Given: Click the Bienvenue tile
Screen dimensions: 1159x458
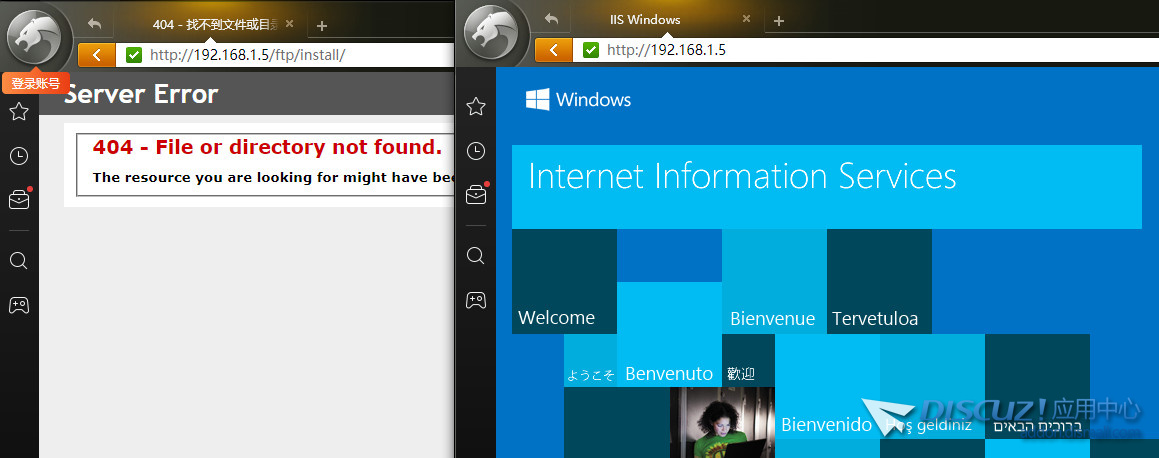Looking at the screenshot, I should pos(775,281).
